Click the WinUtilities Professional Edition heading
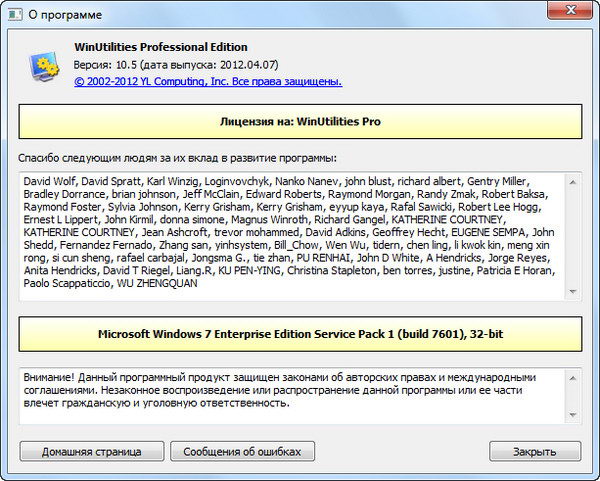Viewport: 600px width, 481px height. click(x=161, y=47)
